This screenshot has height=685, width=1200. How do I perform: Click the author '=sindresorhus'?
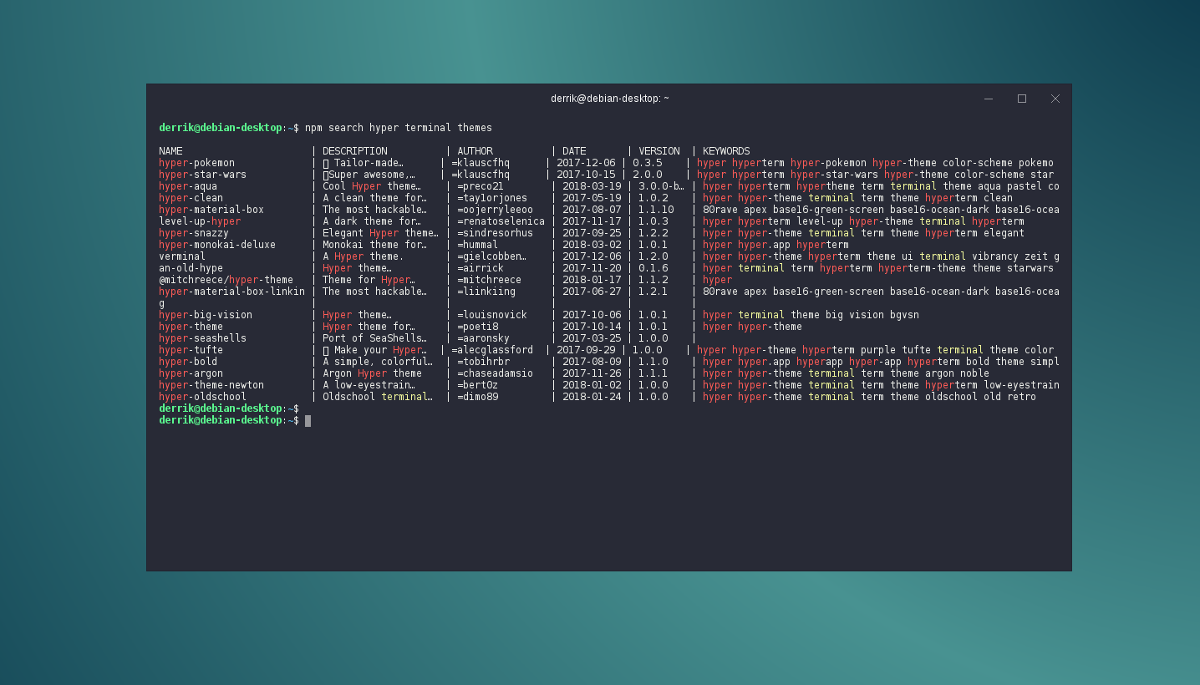coord(495,233)
